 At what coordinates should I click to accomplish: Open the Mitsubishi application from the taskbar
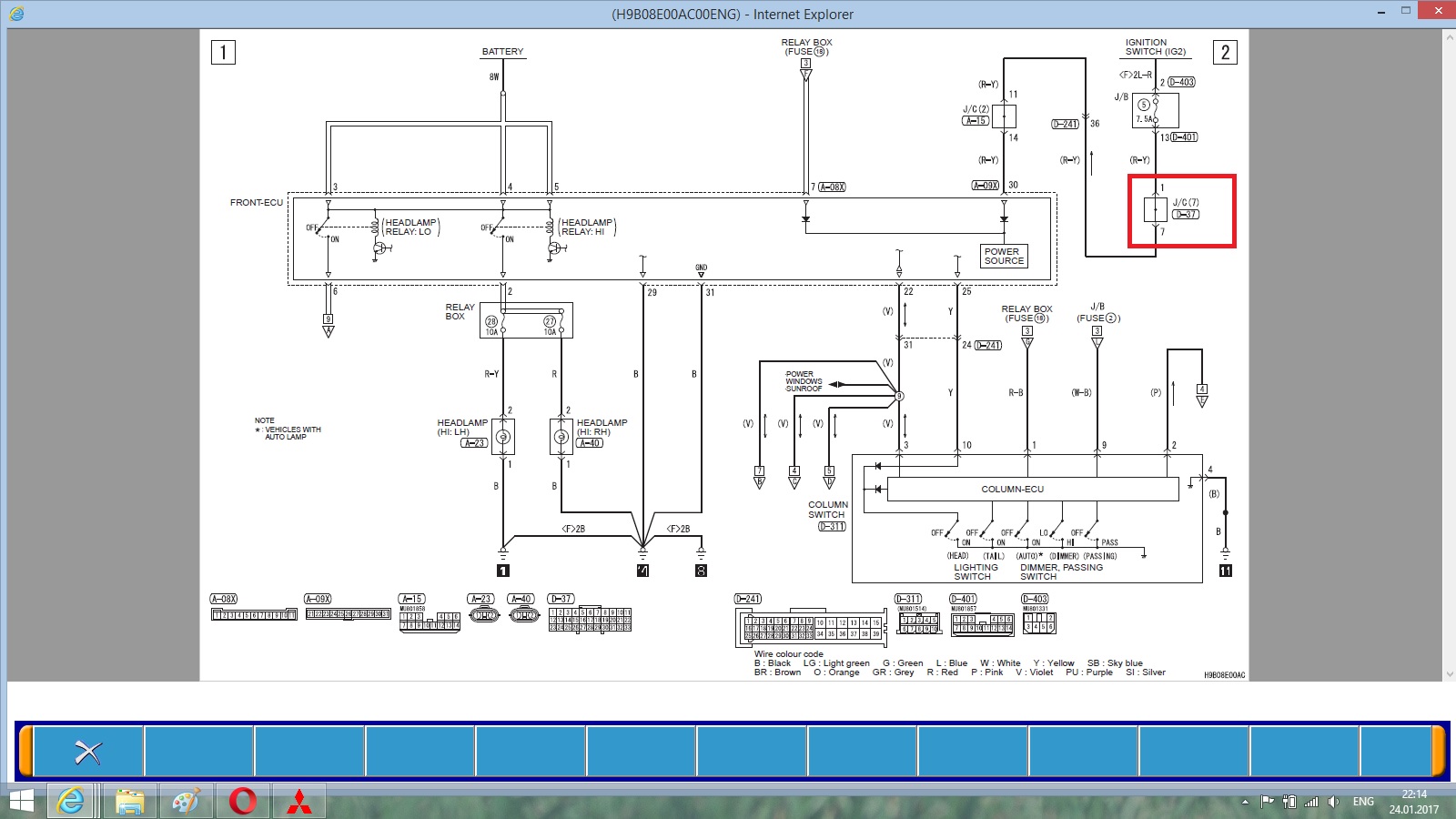point(299,801)
